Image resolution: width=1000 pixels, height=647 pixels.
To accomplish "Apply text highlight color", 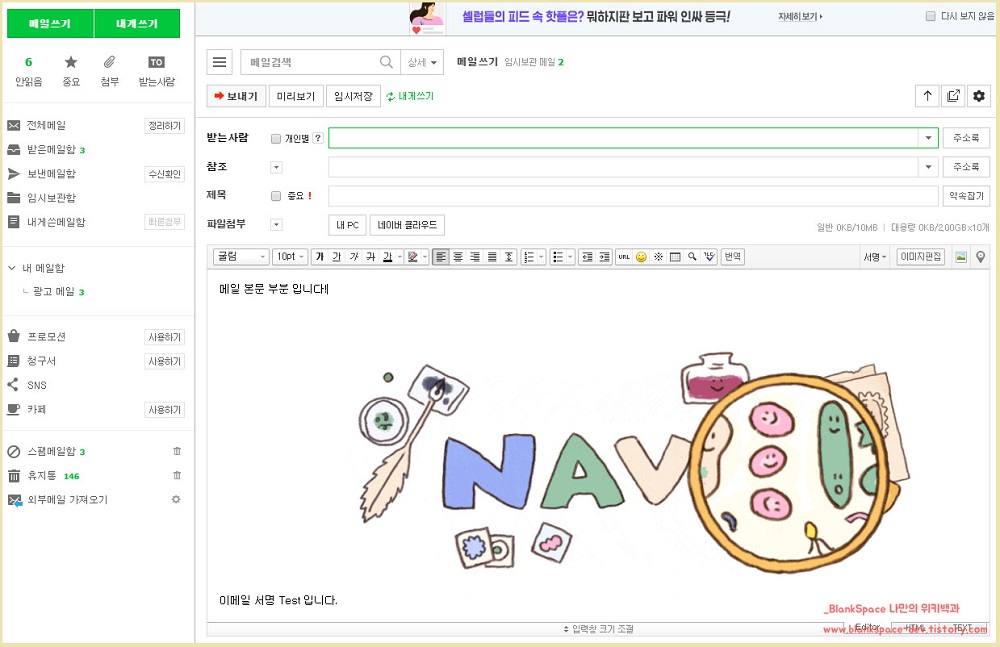I will coord(413,257).
